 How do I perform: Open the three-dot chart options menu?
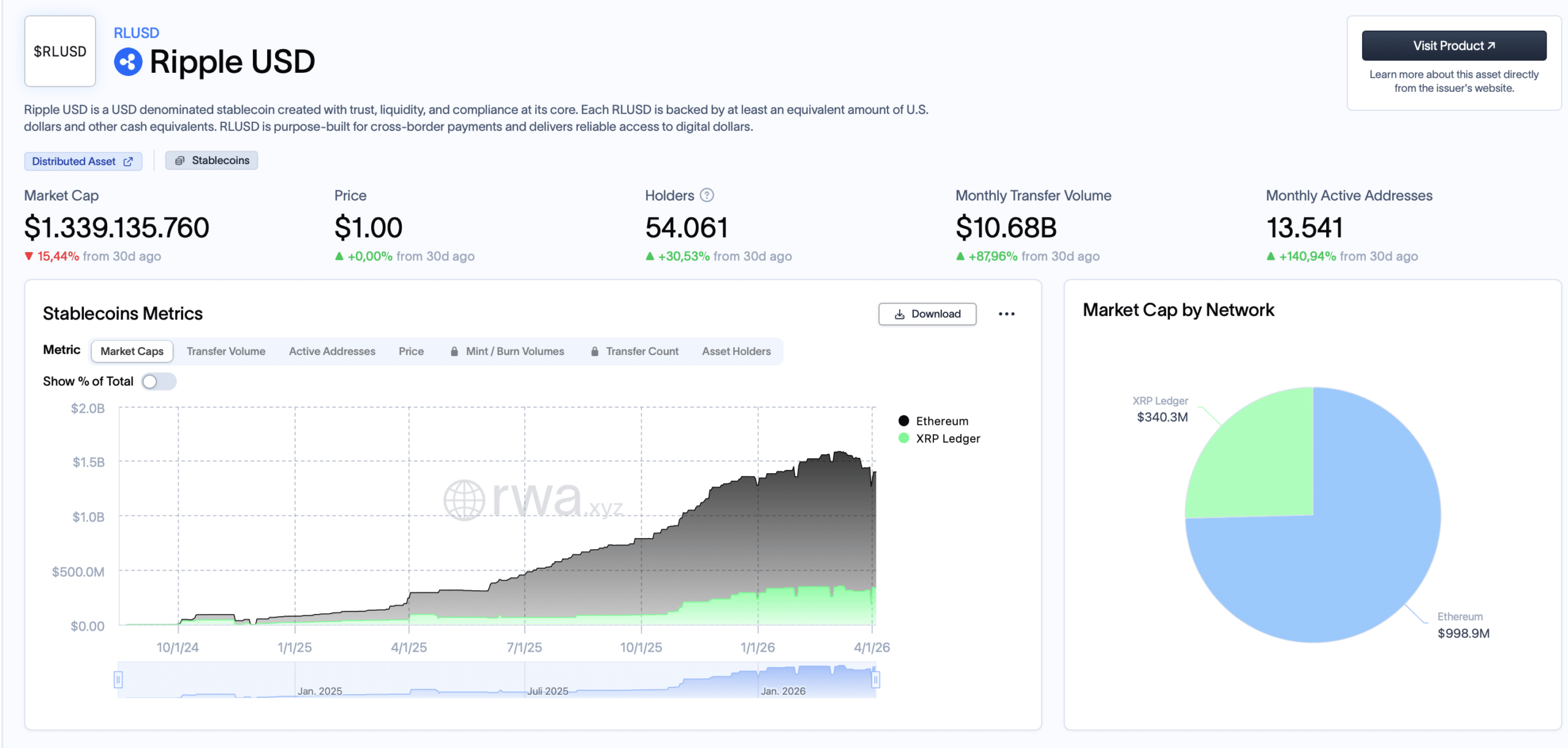pos(1006,314)
